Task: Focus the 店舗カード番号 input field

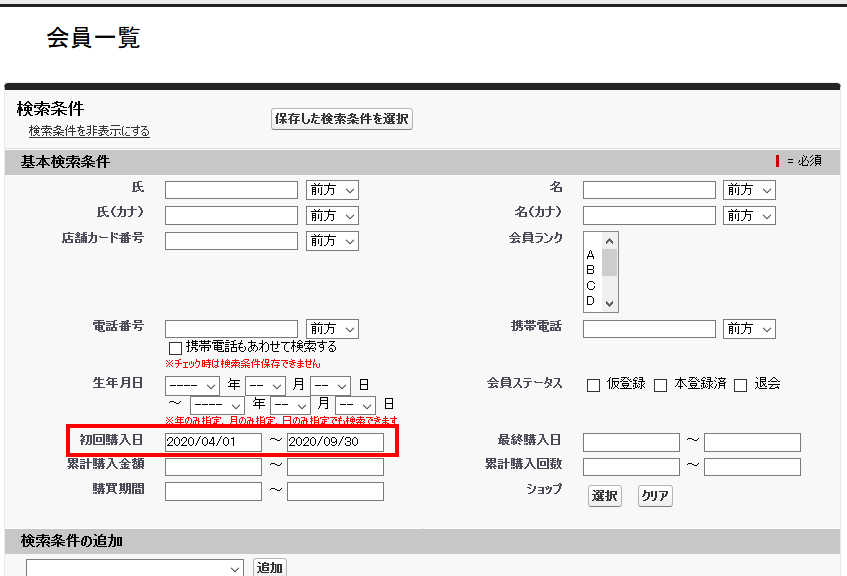Action: [x=231, y=241]
